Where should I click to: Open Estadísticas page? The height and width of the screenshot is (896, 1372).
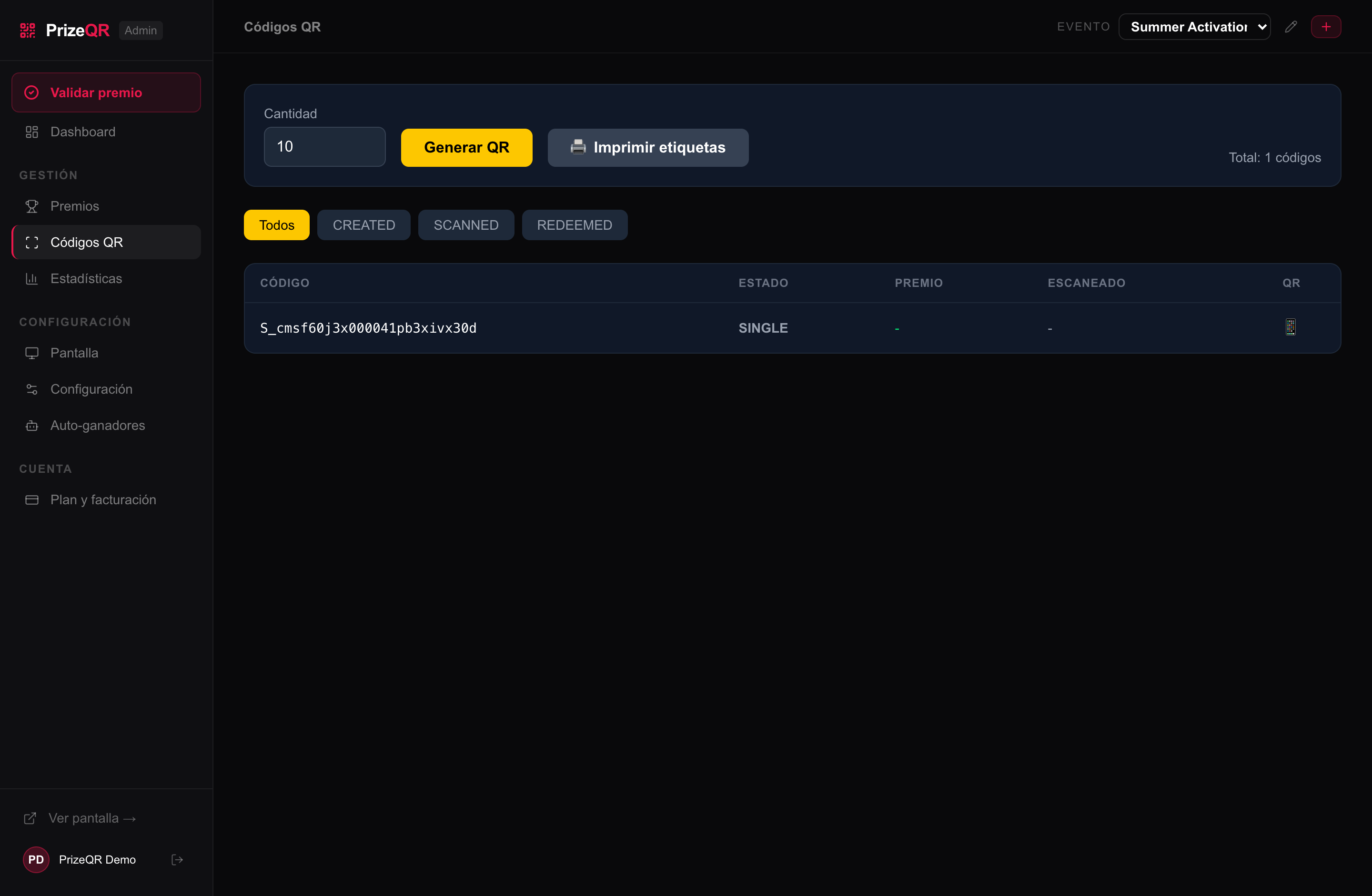click(x=106, y=278)
